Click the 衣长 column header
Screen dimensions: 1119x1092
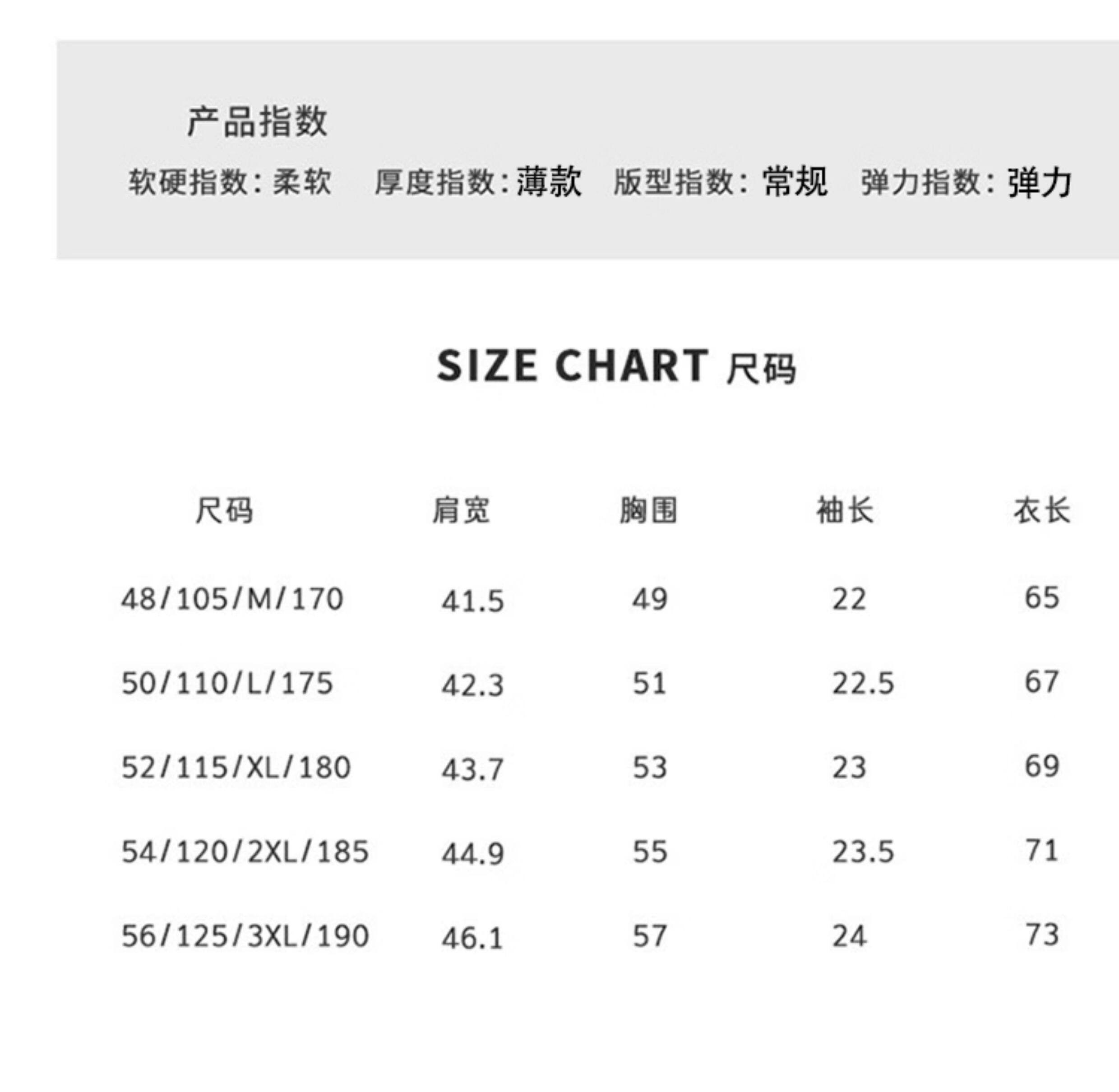1041,510
